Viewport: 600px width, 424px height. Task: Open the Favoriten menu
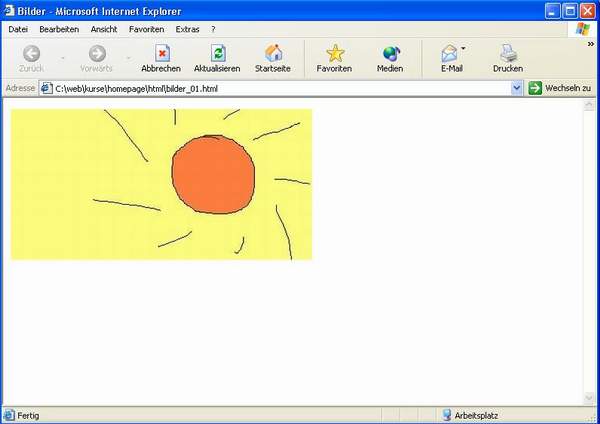147,29
